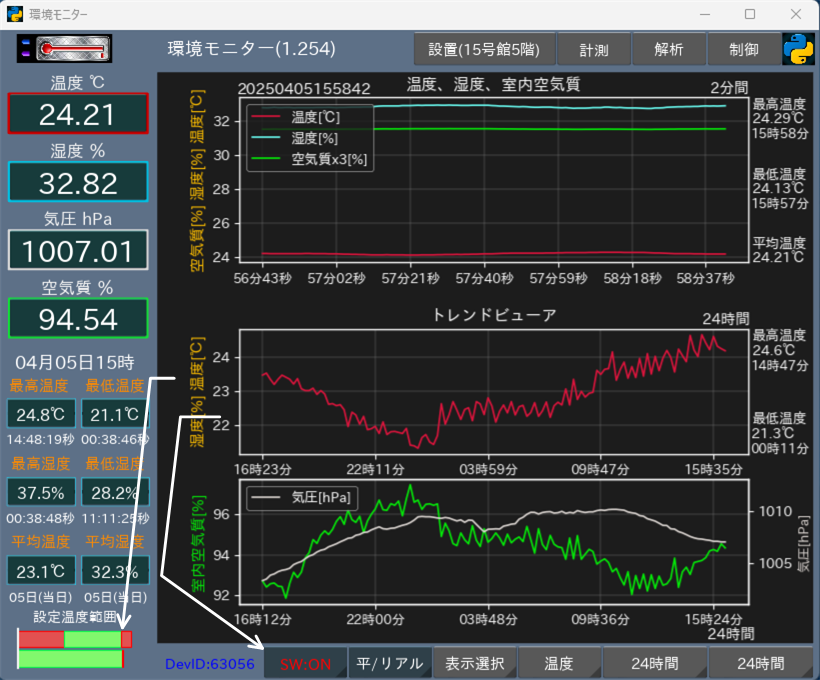This screenshot has height=680, width=820.
Task: Click the pressure reading 1007.01
Action: [78, 250]
